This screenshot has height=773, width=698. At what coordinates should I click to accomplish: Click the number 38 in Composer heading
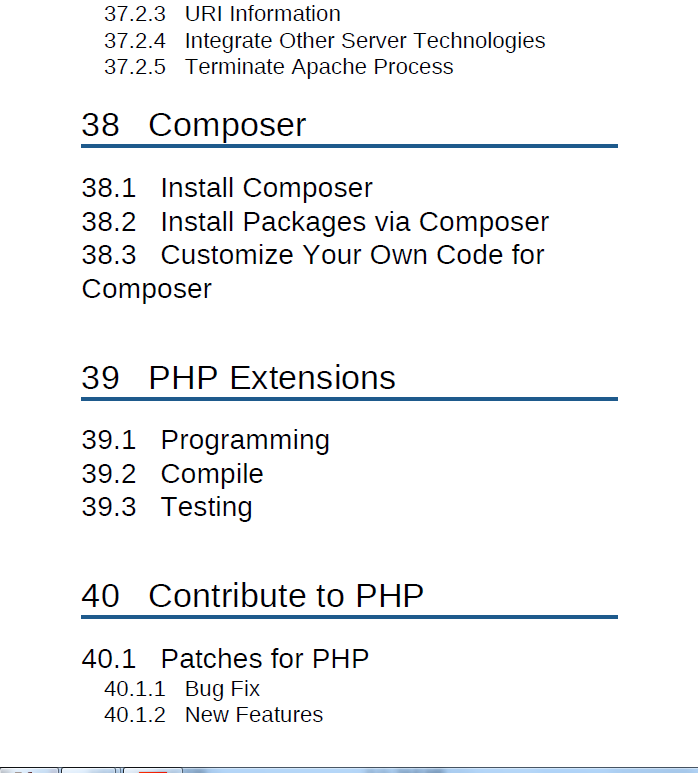point(100,125)
